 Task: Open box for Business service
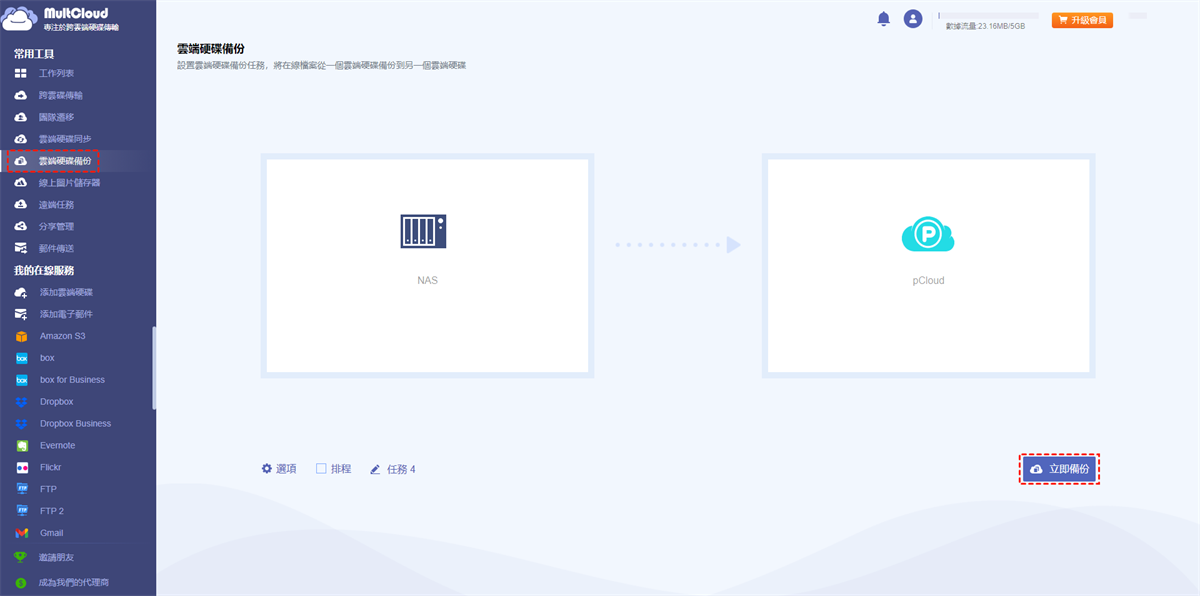click(72, 380)
